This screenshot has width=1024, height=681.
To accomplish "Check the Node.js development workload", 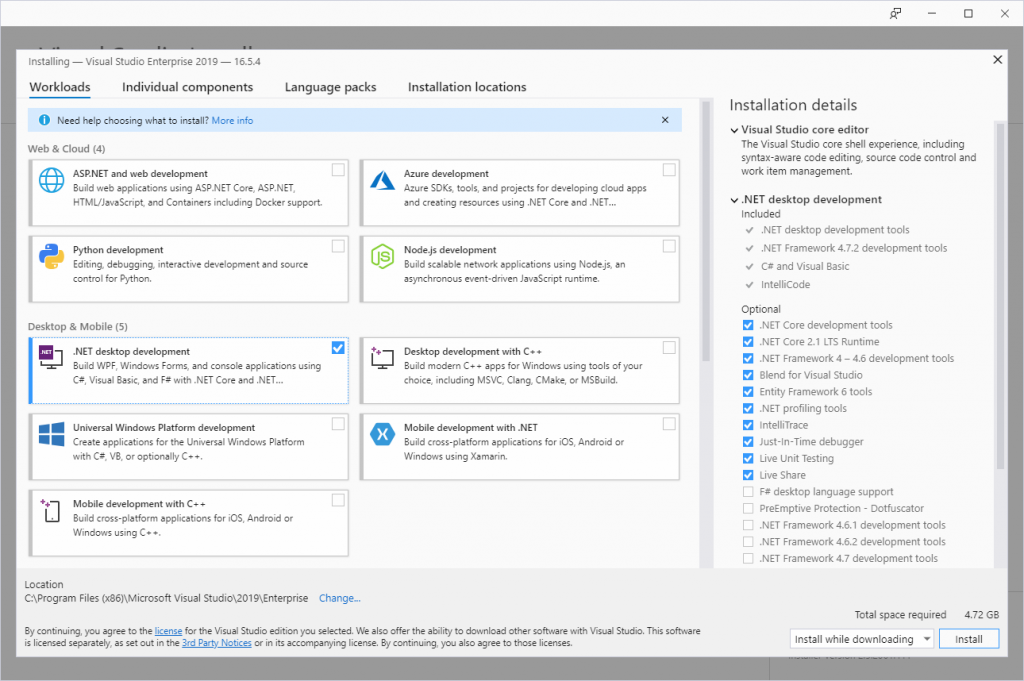I will (669, 246).
